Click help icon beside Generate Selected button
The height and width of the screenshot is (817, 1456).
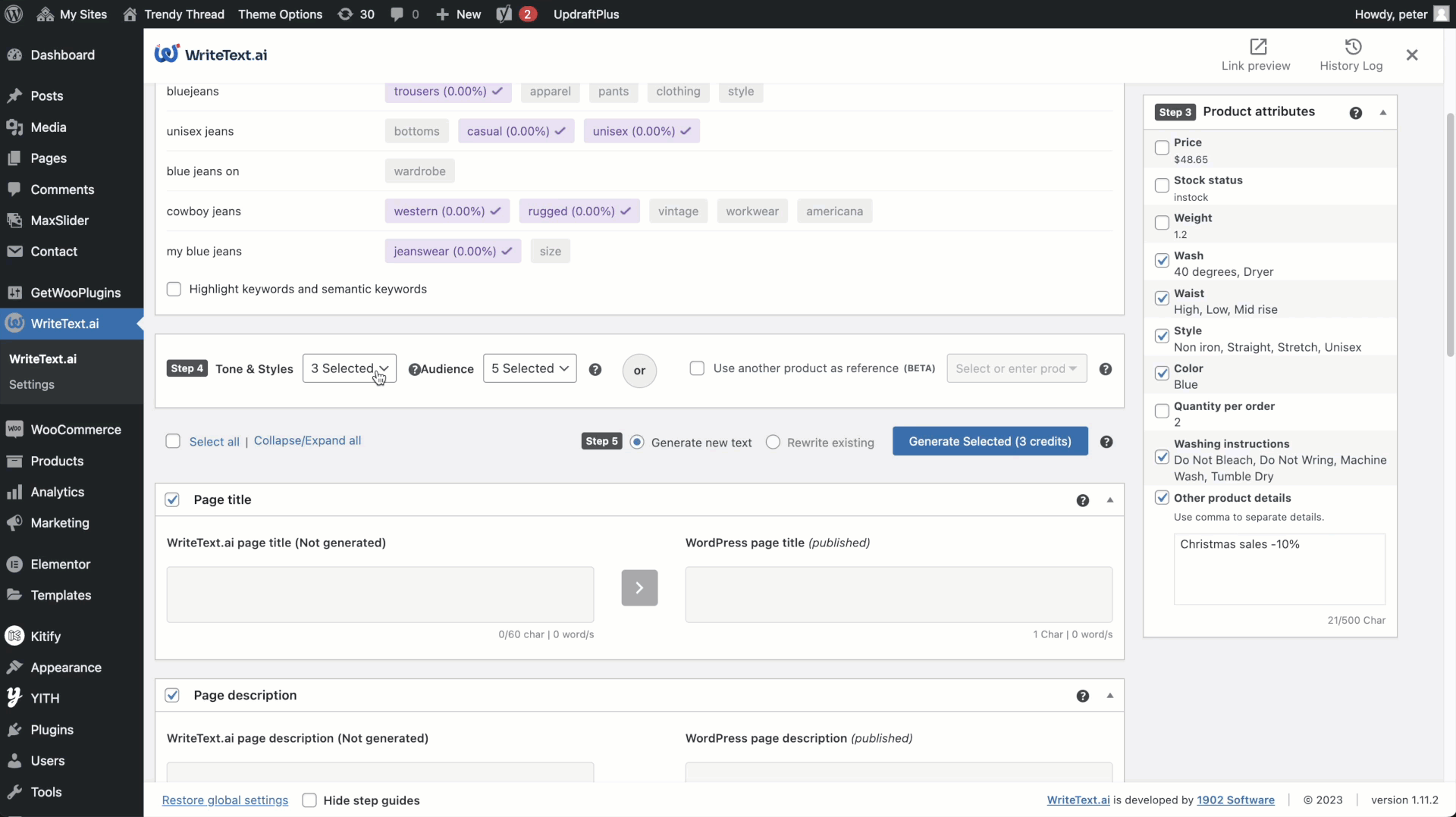click(1106, 442)
